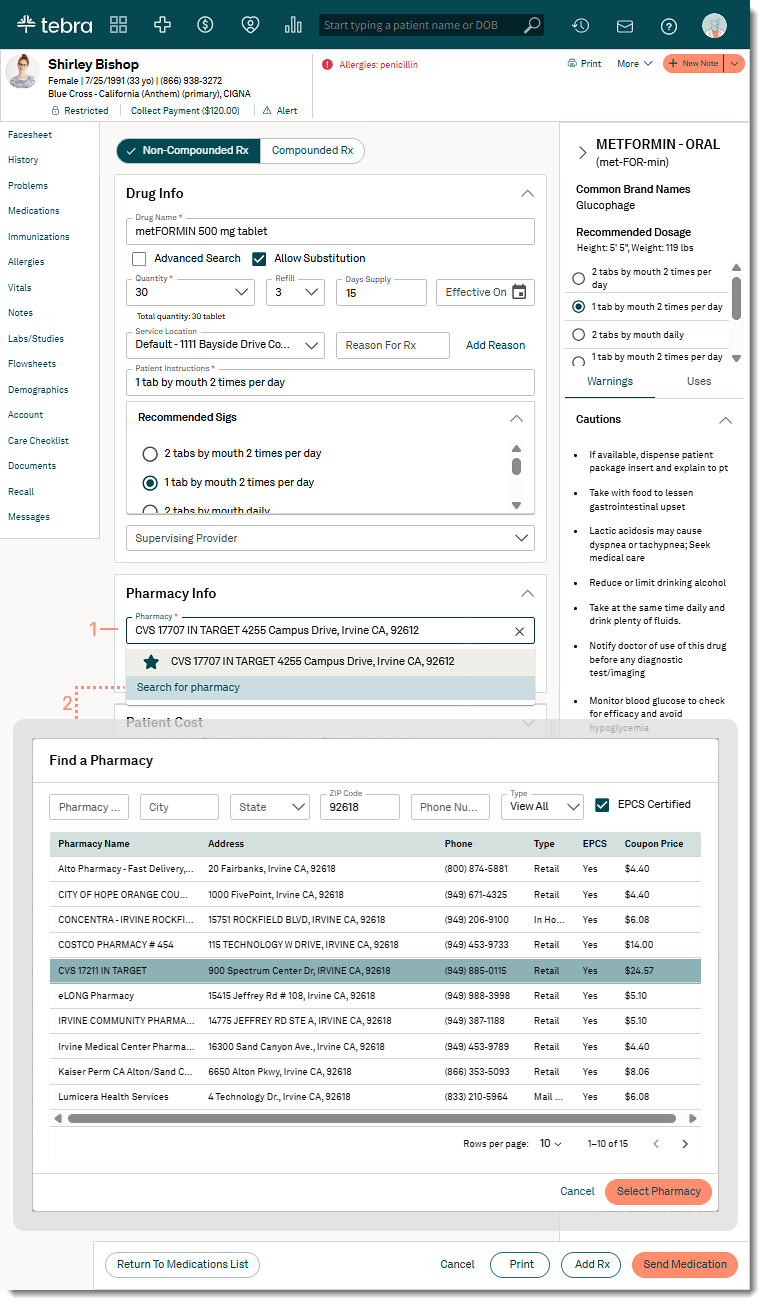Image resolution: width=765 pixels, height=1305 pixels.
Task: Collapse the Cautions section
Action: click(726, 420)
